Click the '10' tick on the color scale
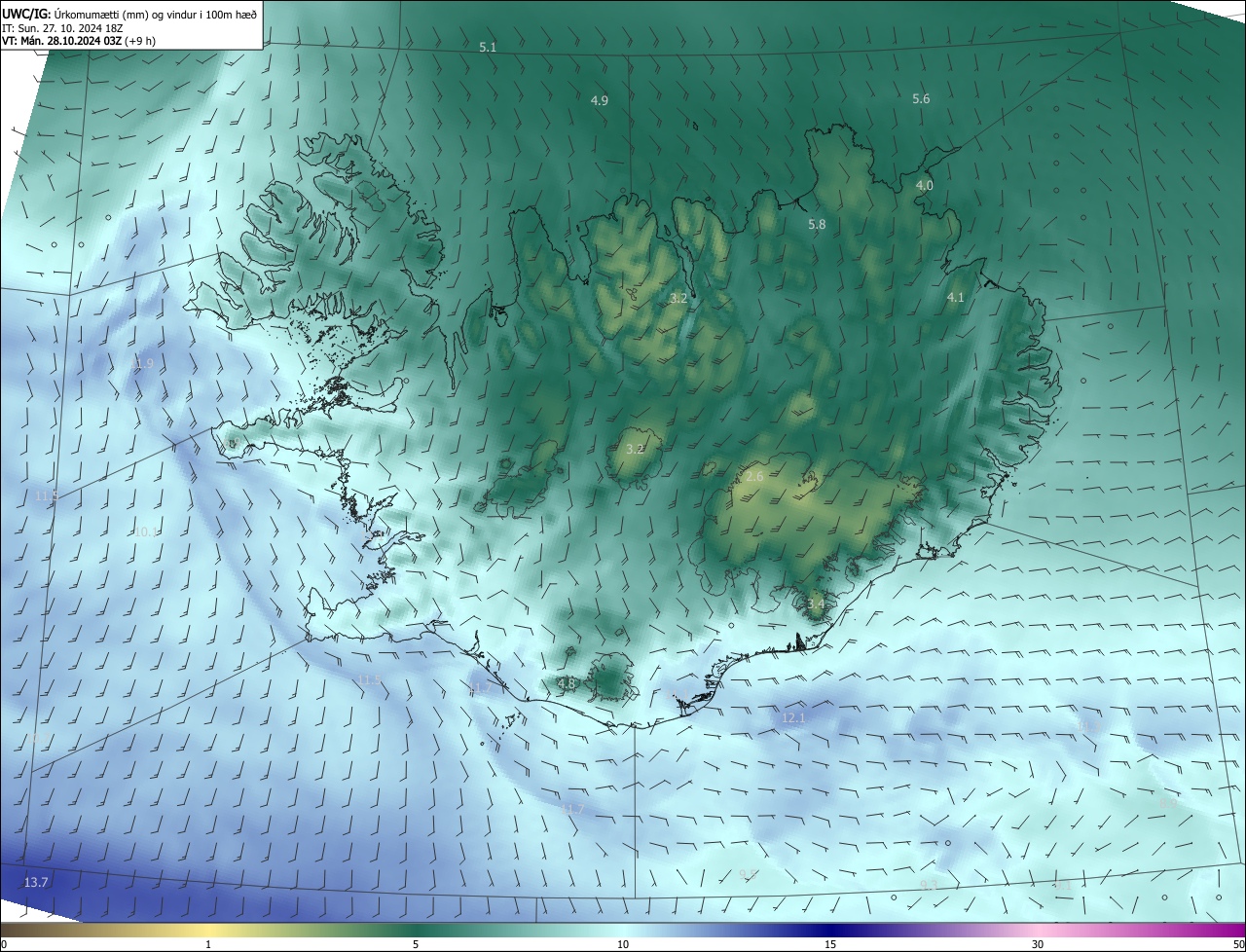 tap(623, 944)
